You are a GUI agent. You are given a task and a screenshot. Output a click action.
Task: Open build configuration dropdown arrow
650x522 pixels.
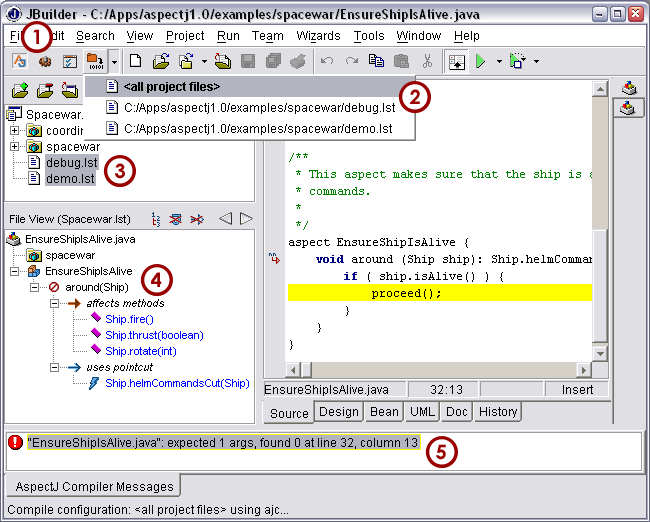[x=114, y=61]
